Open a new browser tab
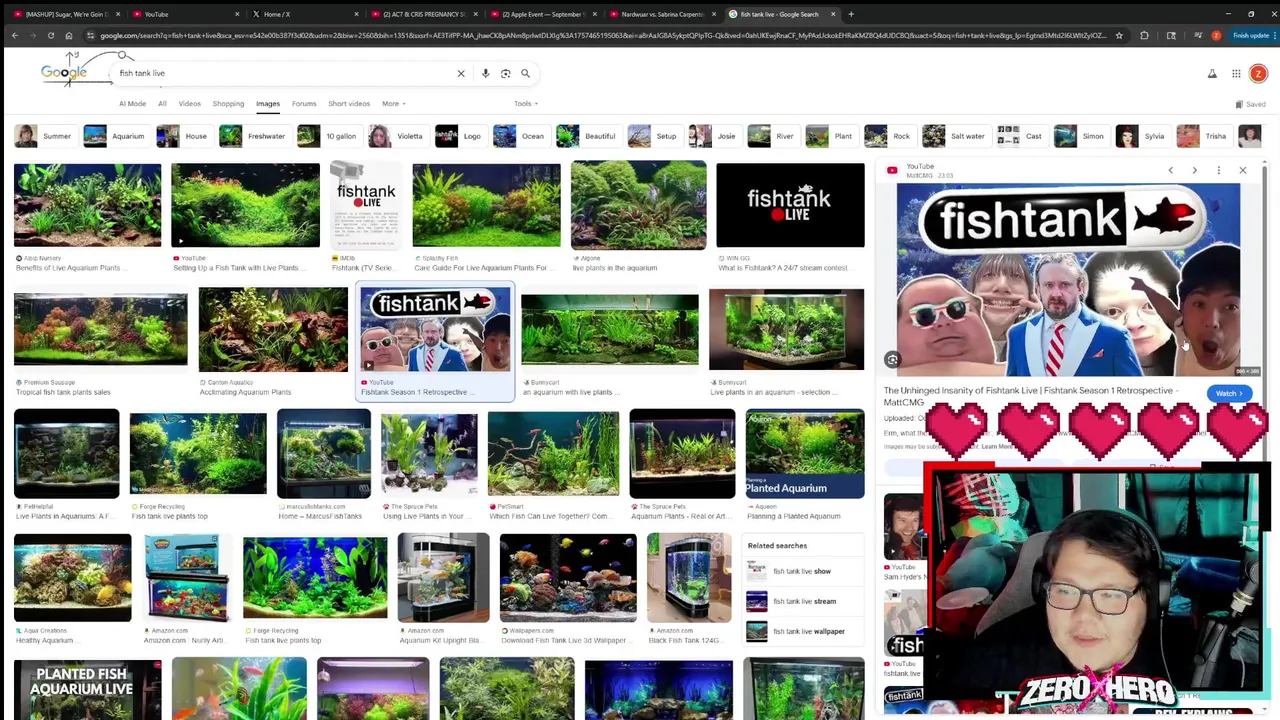 pyautogui.click(x=851, y=14)
